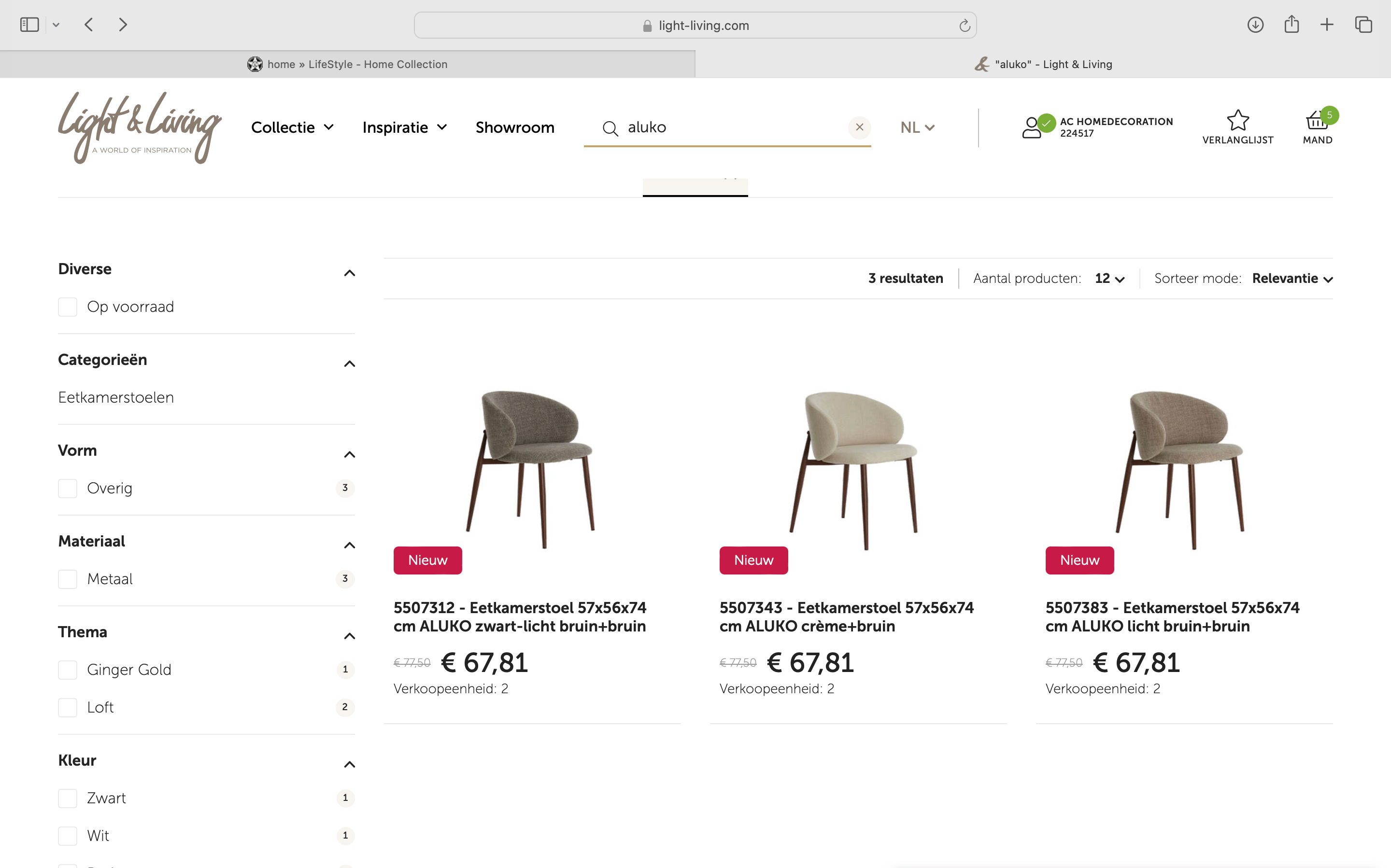This screenshot has height=868, width=1391.
Task: Reload the page in the address bar
Action: (x=964, y=25)
